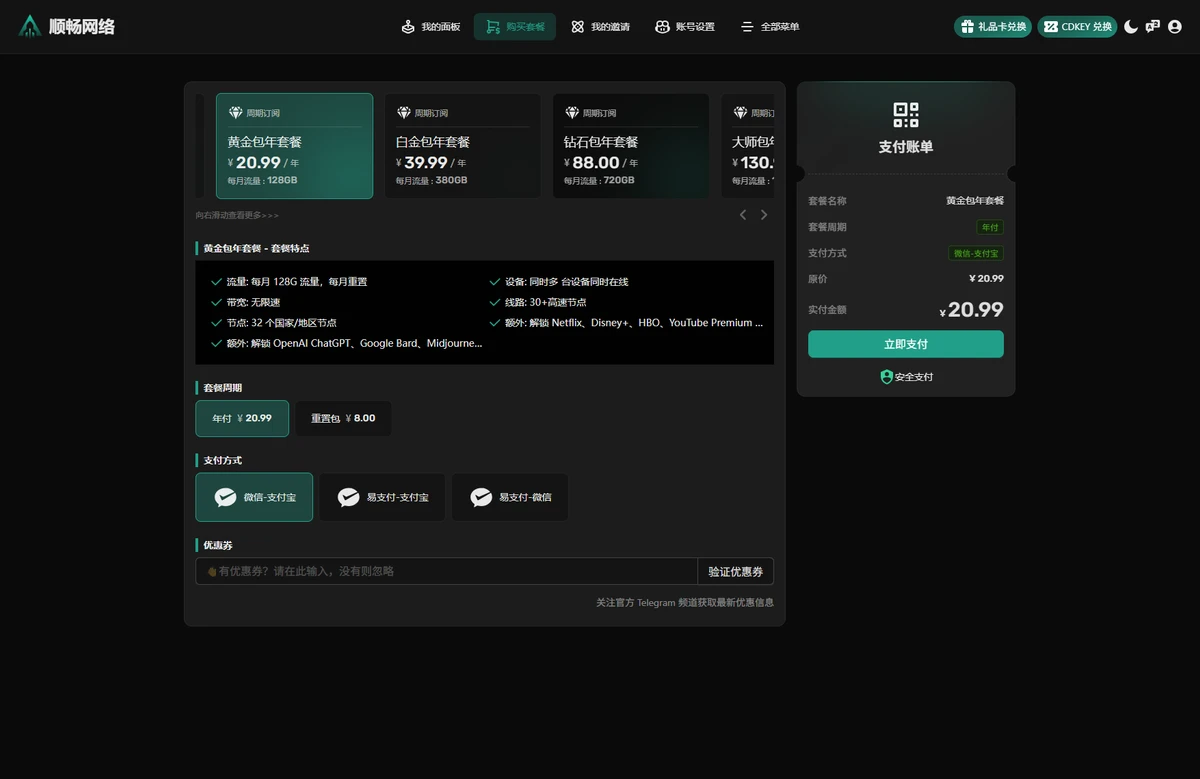Click the icon in 易支付-支付宝 option
1200x779 pixels.
[x=348, y=497]
